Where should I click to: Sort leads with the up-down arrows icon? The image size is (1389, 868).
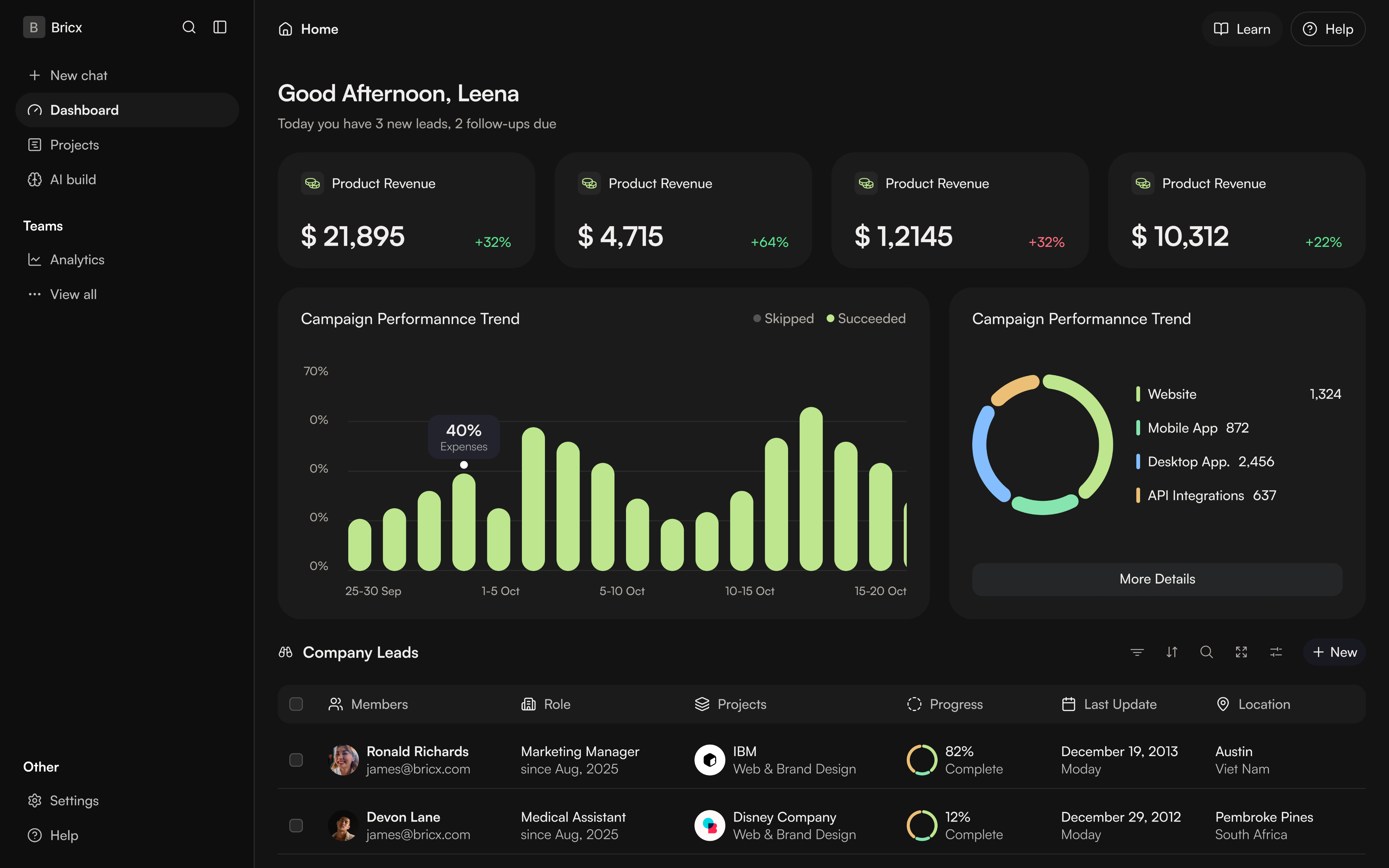pyautogui.click(x=1172, y=652)
